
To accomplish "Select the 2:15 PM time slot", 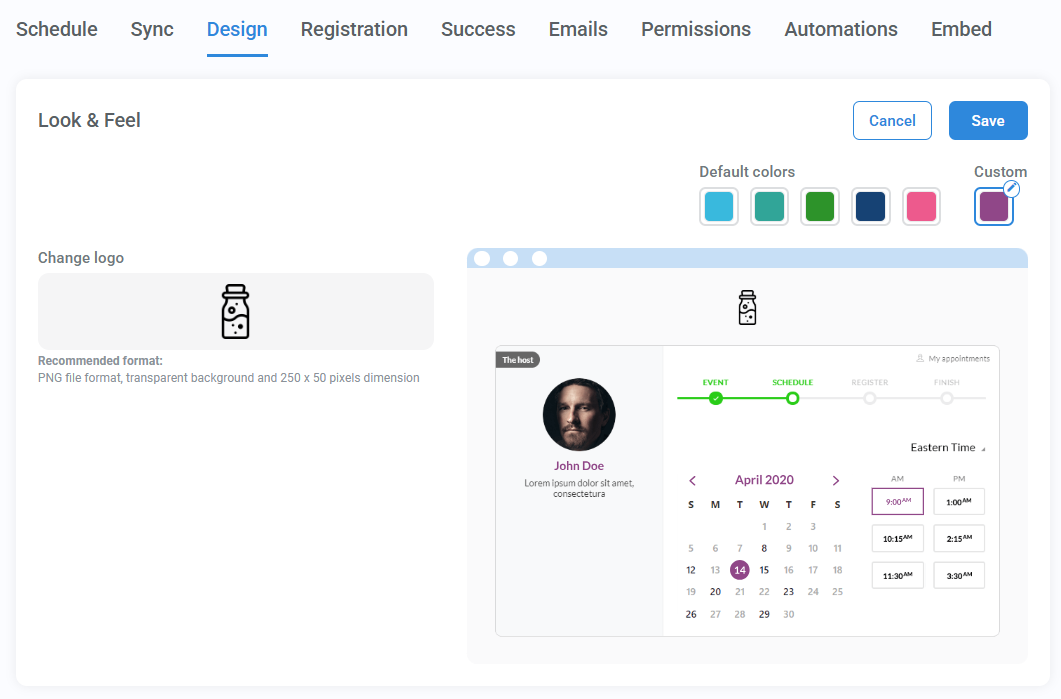I will (x=958, y=538).
